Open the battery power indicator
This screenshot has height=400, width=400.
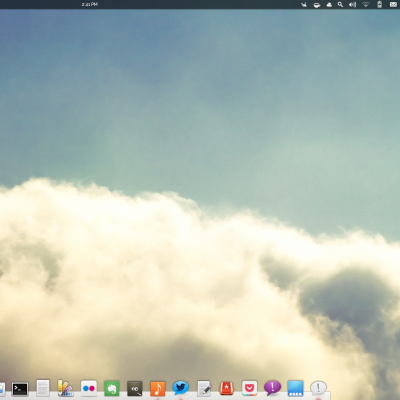pyautogui.click(x=379, y=4)
